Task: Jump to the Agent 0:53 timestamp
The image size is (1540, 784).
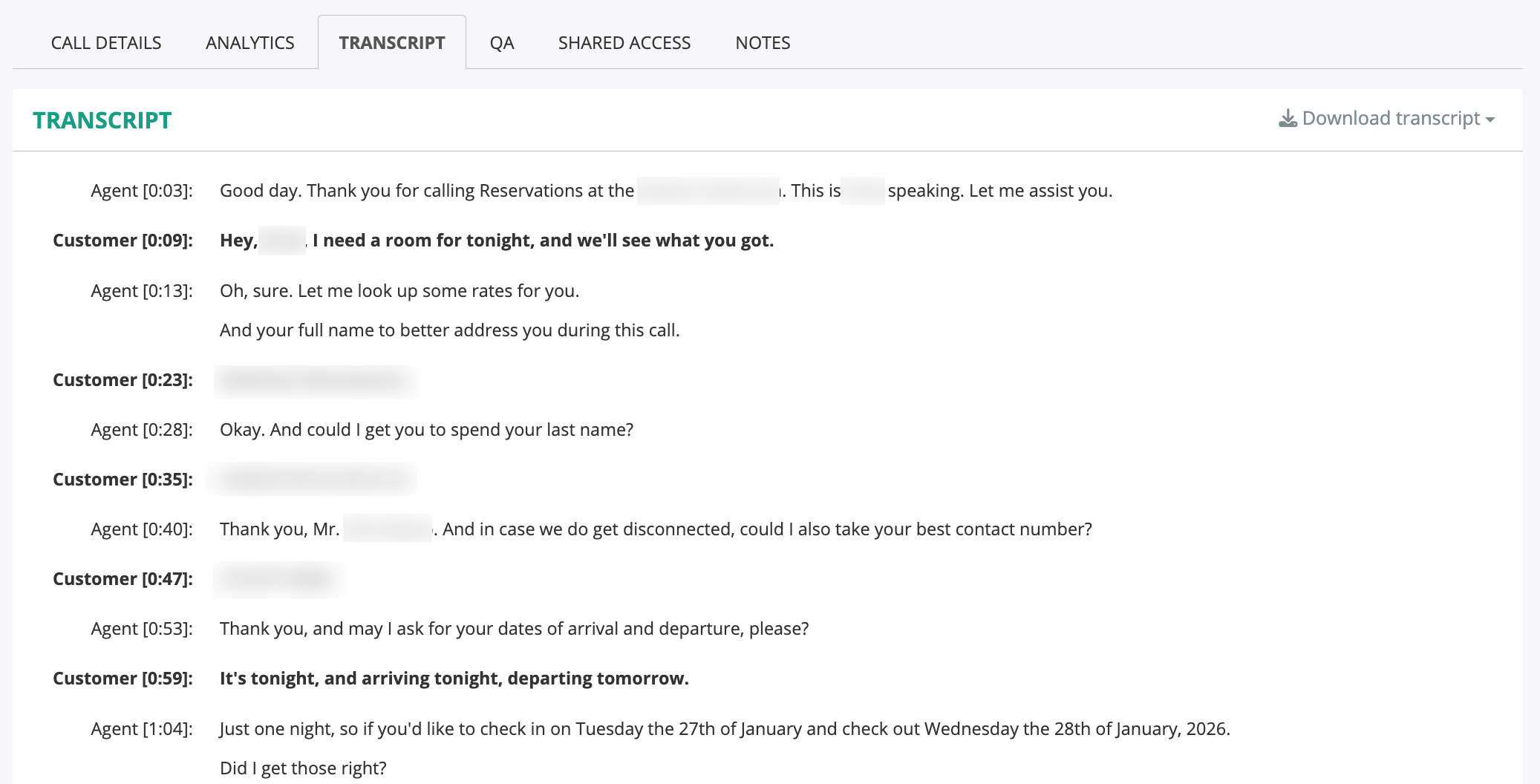Action: [x=141, y=629]
